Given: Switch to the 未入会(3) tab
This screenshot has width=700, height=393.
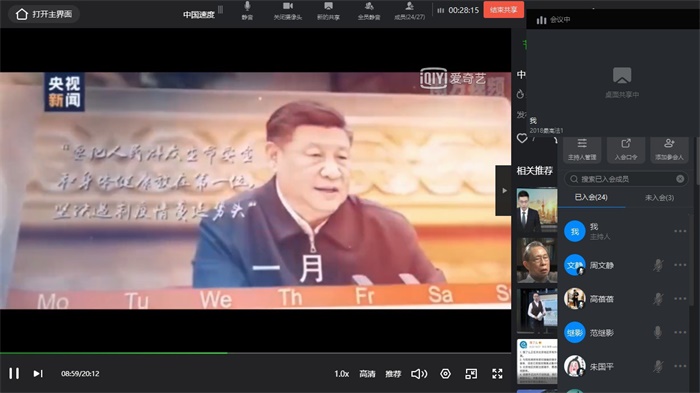Looking at the screenshot, I should coord(659,197).
